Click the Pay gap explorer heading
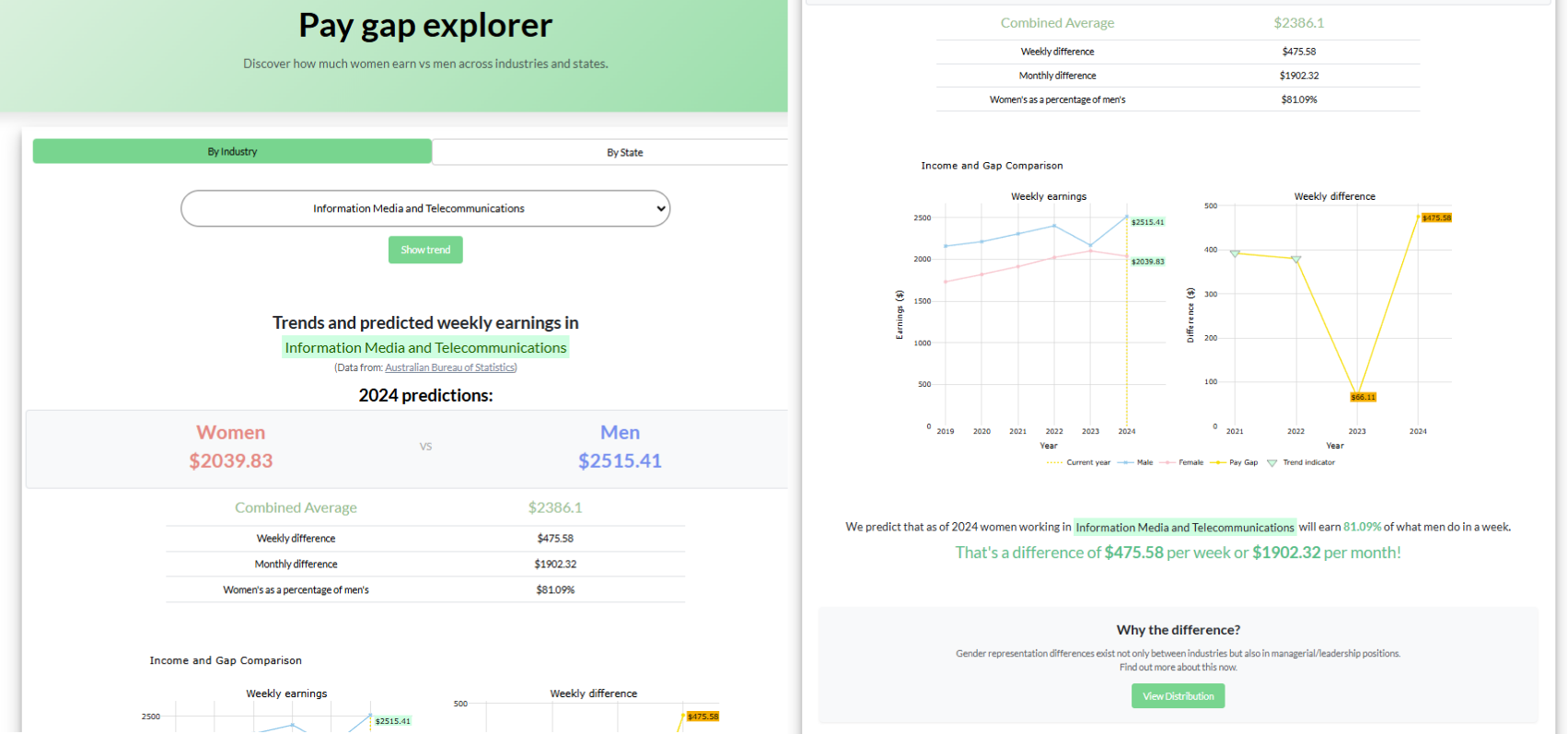This screenshot has width=1568, height=734. pyautogui.click(x=425, y=25)
